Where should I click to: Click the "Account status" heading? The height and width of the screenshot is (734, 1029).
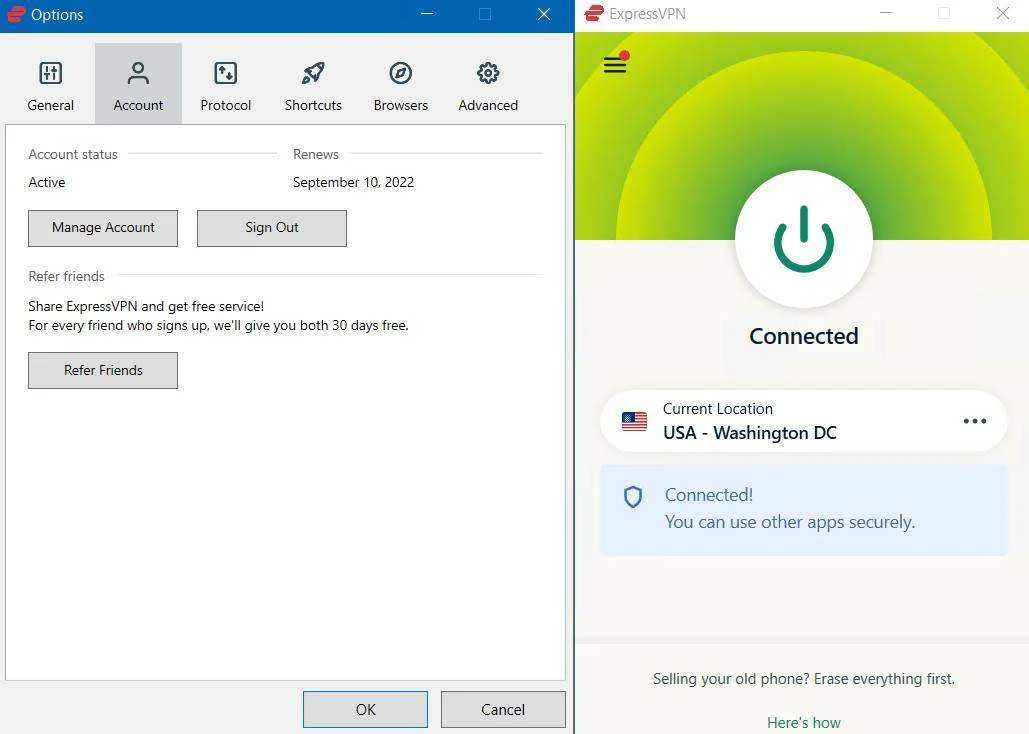tap(73, 154)
